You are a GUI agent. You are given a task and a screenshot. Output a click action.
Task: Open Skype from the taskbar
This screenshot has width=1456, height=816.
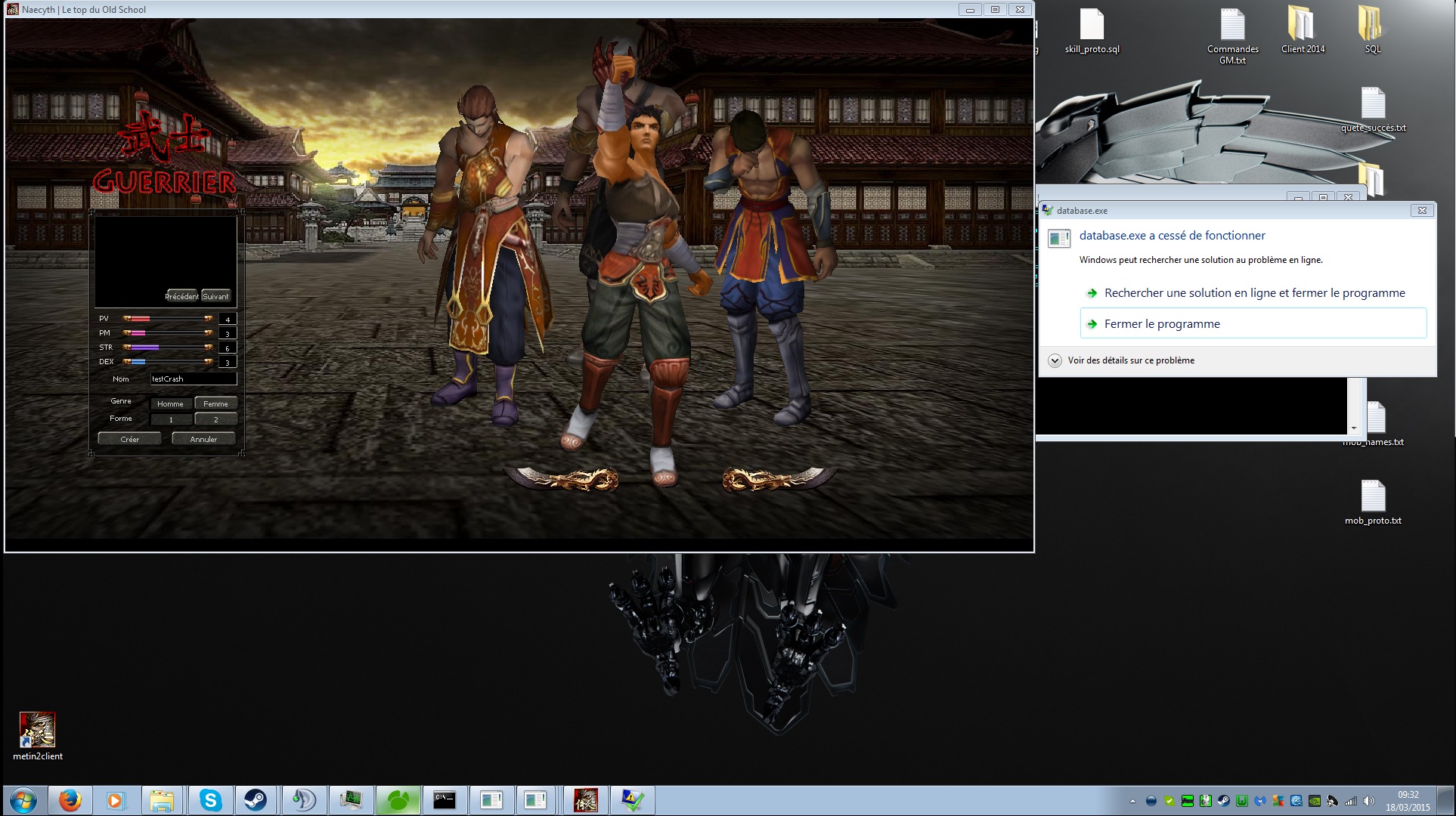point(210,800)
